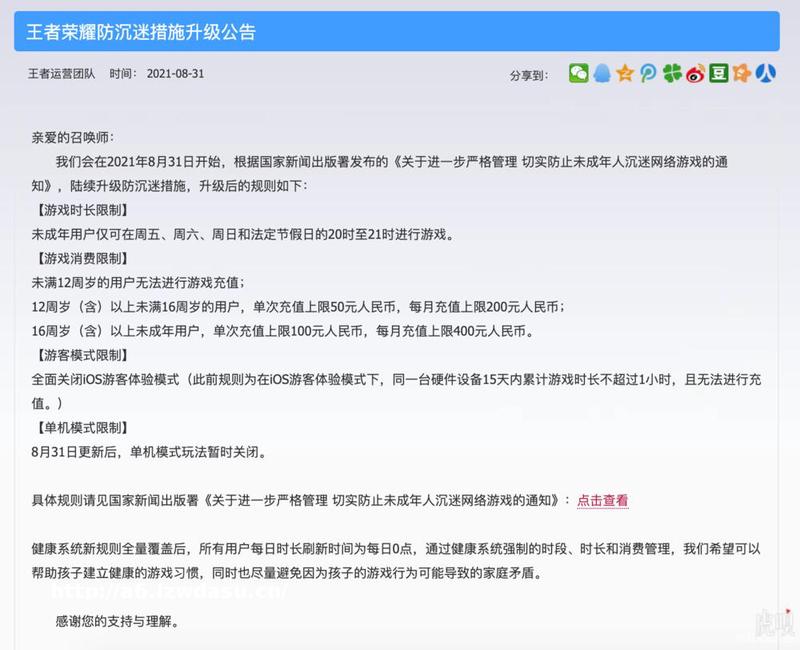Click the 感谢您的支持与理解 closing line
The width and height of the screenshot is (800, 650).
click(x=118, y=621)
